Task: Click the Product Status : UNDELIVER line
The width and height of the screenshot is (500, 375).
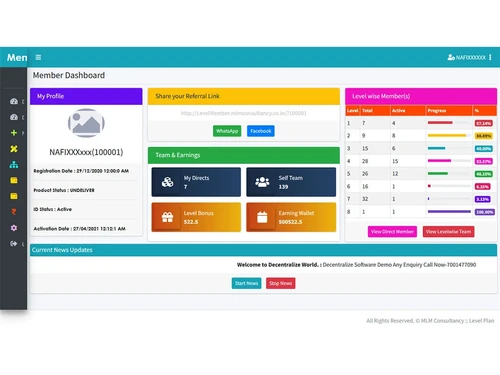Action: click(x=64, y=190)
